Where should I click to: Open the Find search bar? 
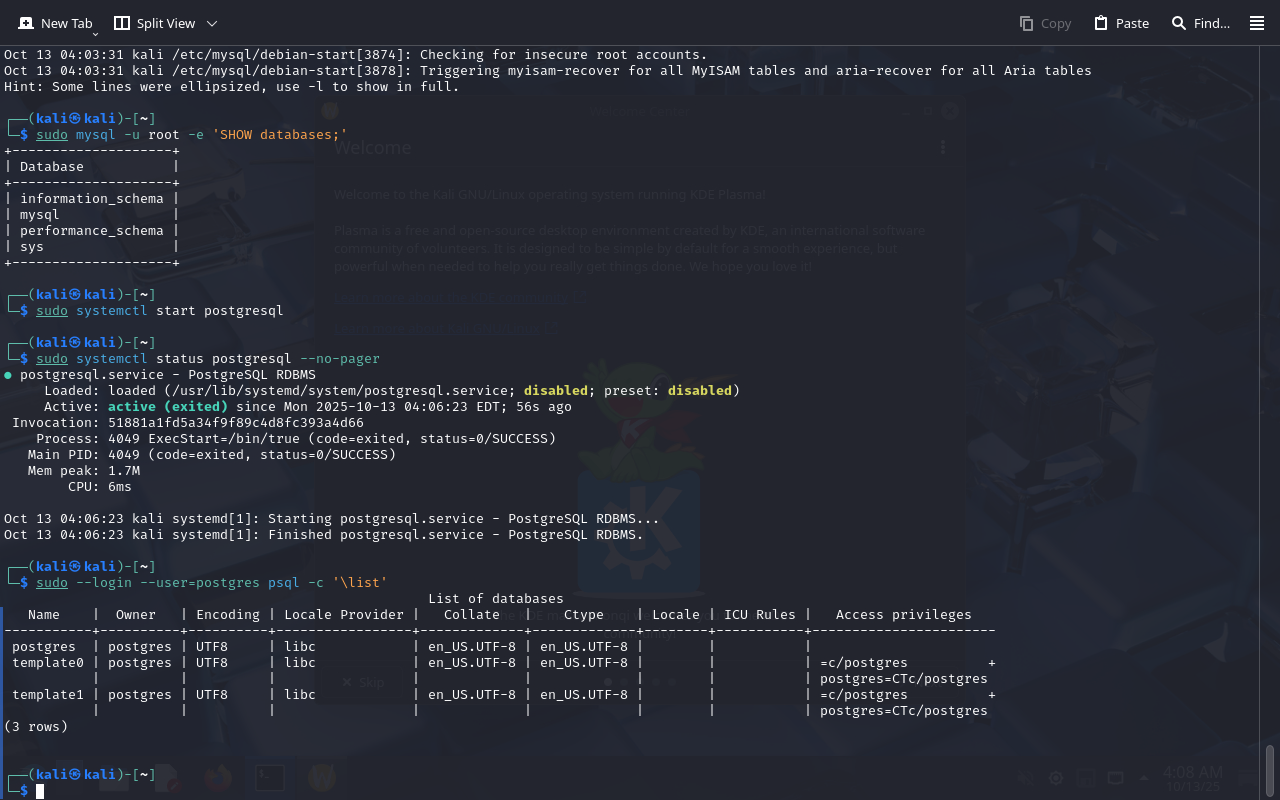[1200, 23]
